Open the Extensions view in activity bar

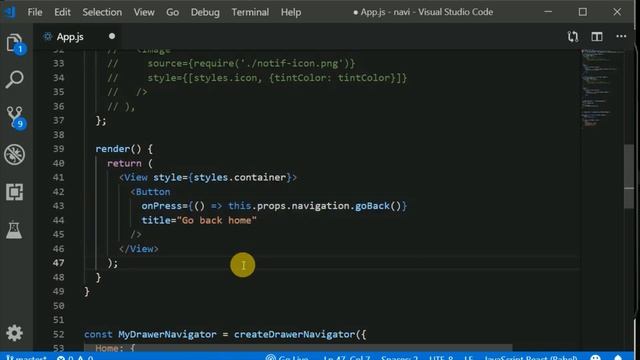click(15, 192)
